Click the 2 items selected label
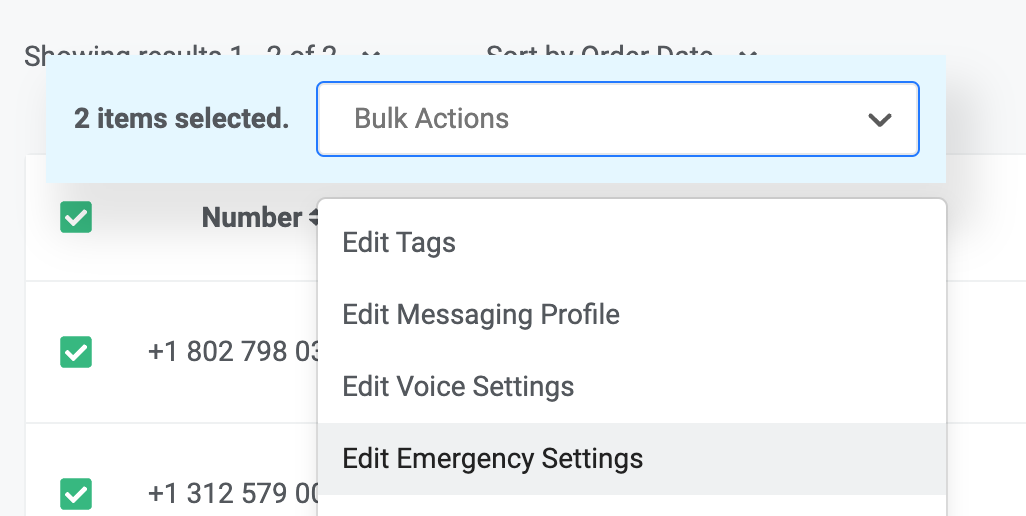Screen dimensions: 1026x516 [x=181, y=118]
